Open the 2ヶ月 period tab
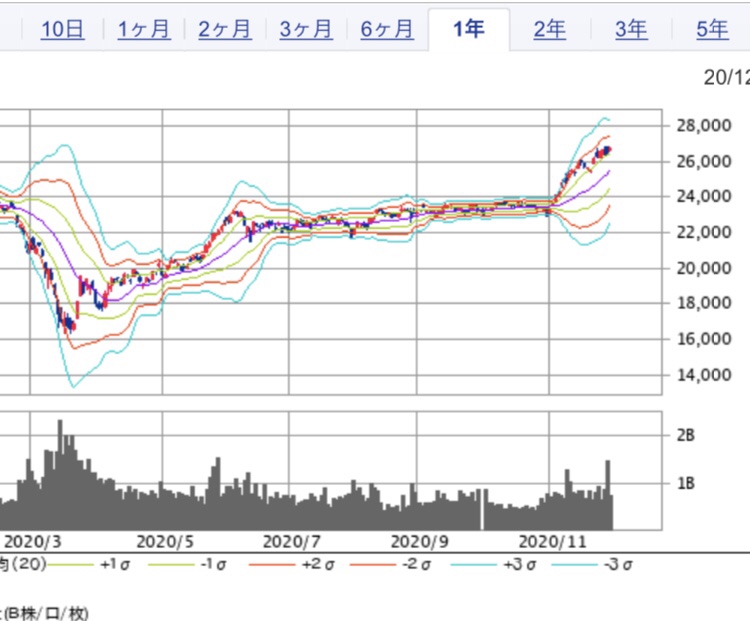The image size is (750, 621). tap(224, 29)
